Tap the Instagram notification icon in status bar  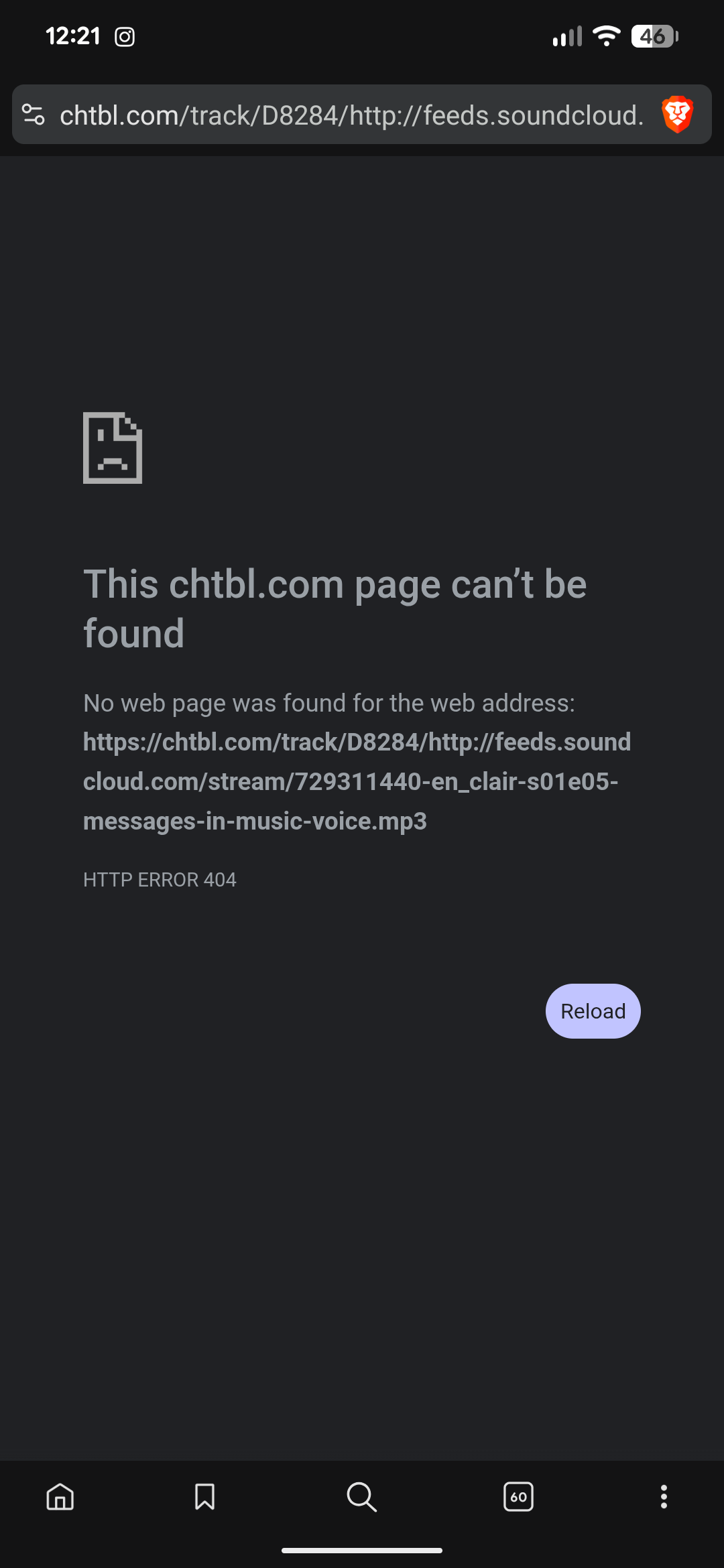pos(125,37)
